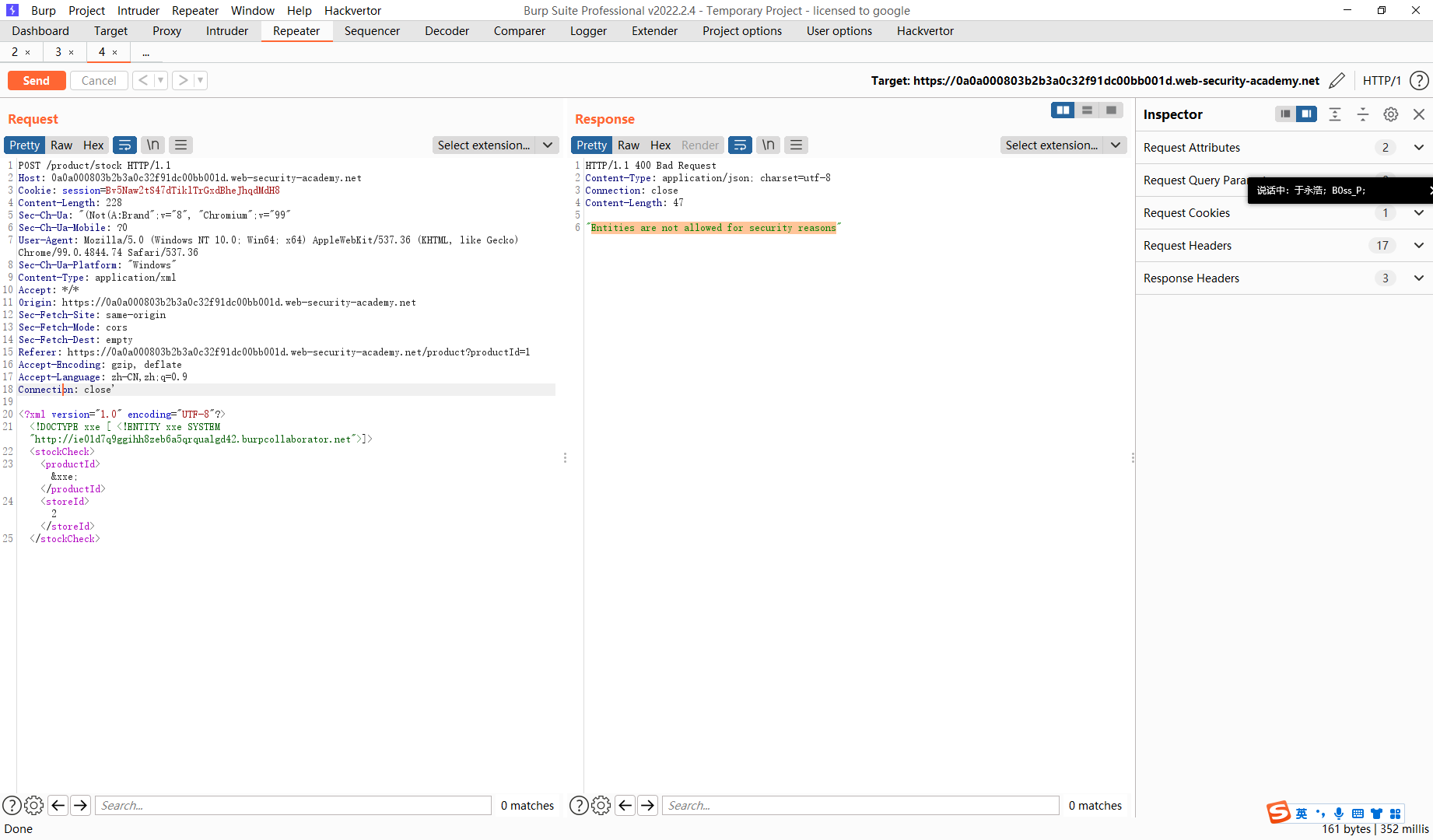The image size is (1433, 840).
Task: Switch response view to Hex
Action: 660,145
